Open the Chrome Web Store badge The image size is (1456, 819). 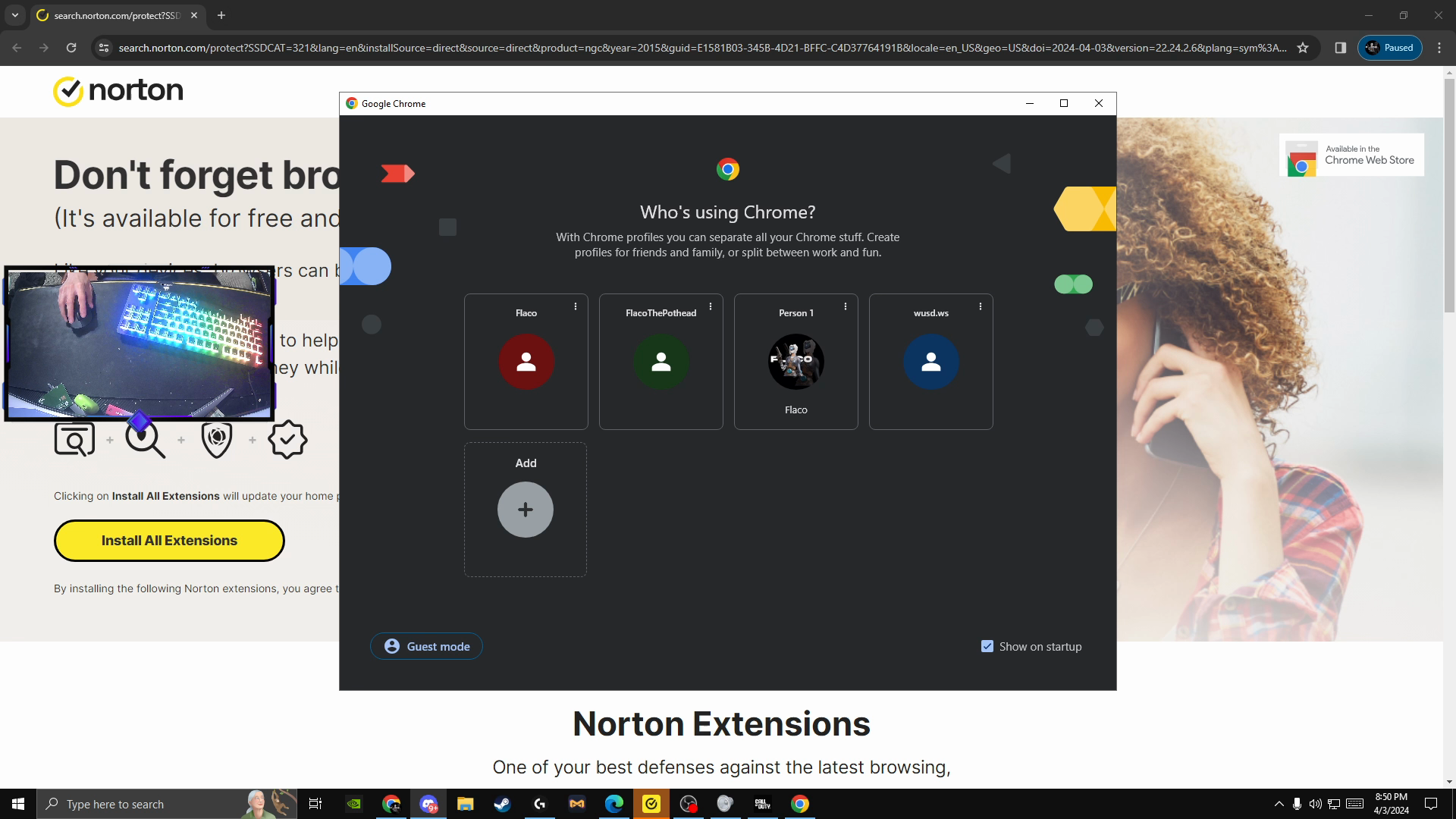1351,155
